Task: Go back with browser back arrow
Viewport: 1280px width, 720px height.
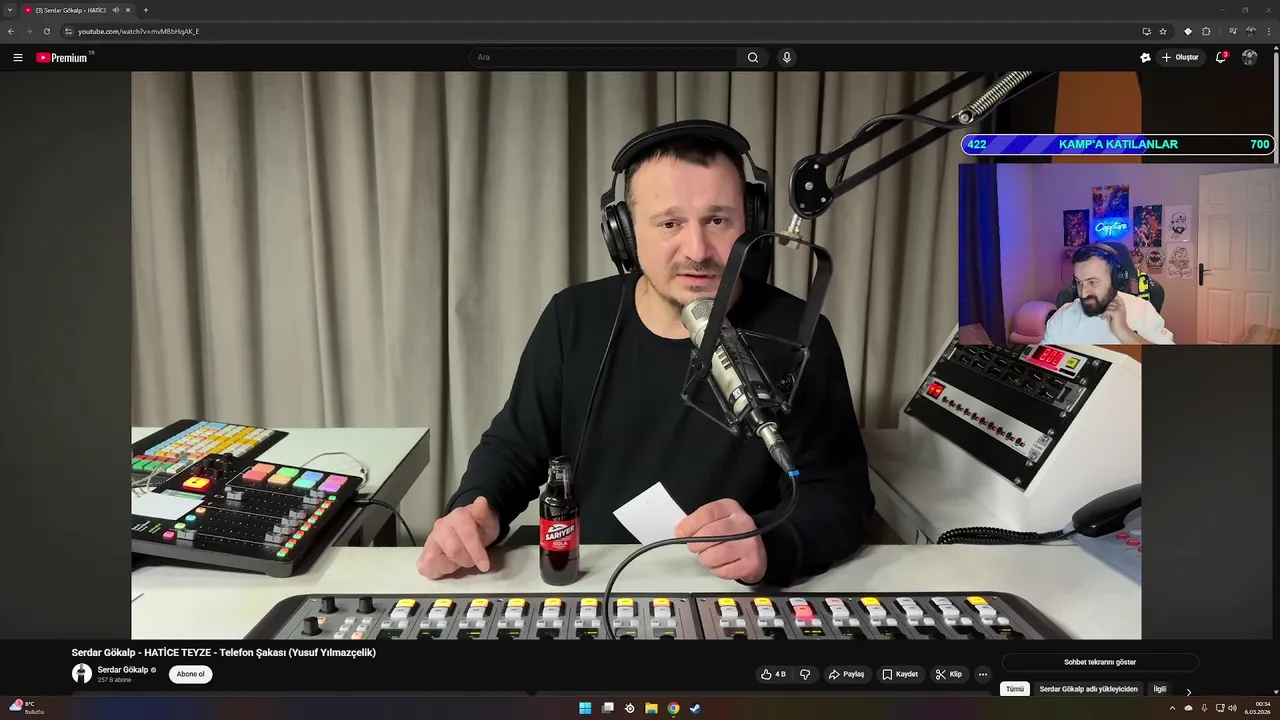Action: pos(11,31)
